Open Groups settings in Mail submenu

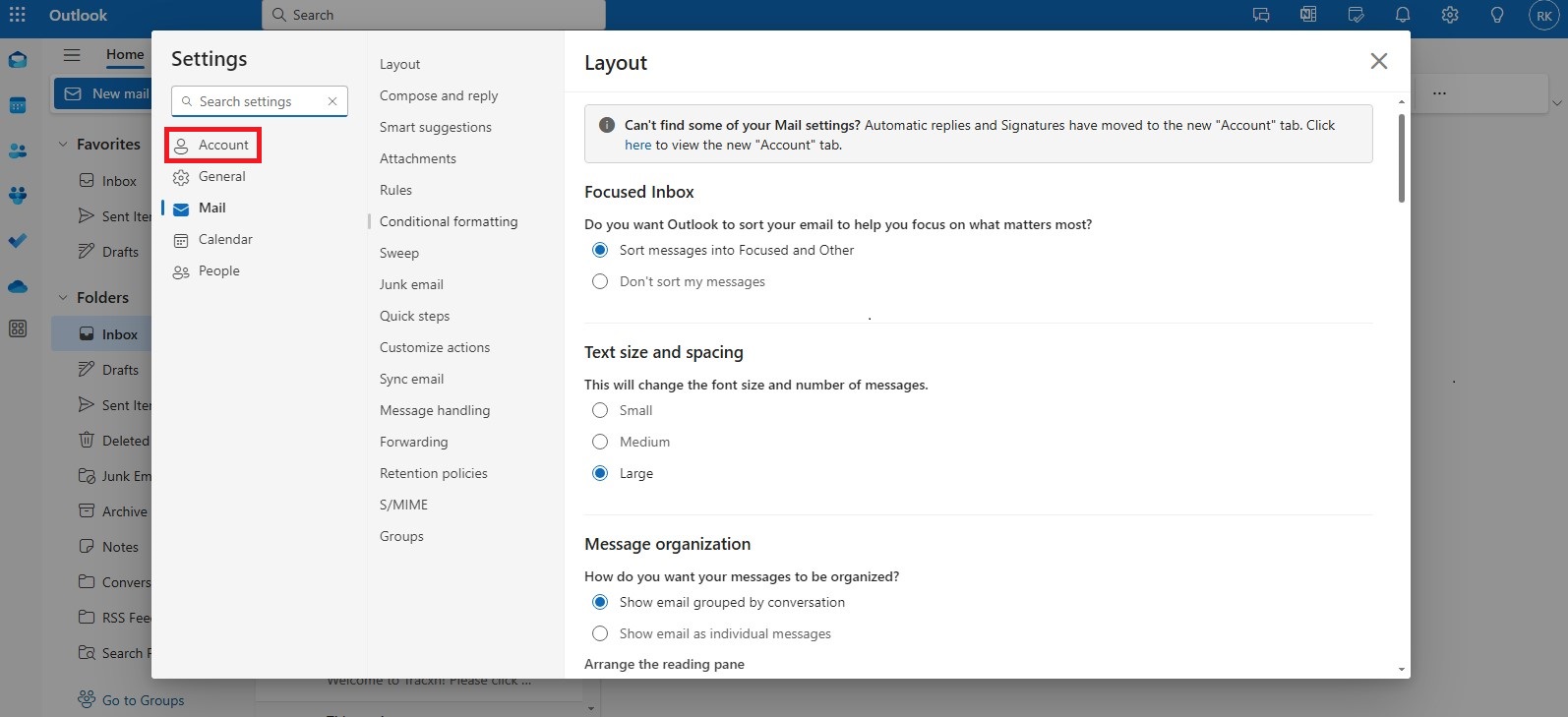[x=402, y=536]
